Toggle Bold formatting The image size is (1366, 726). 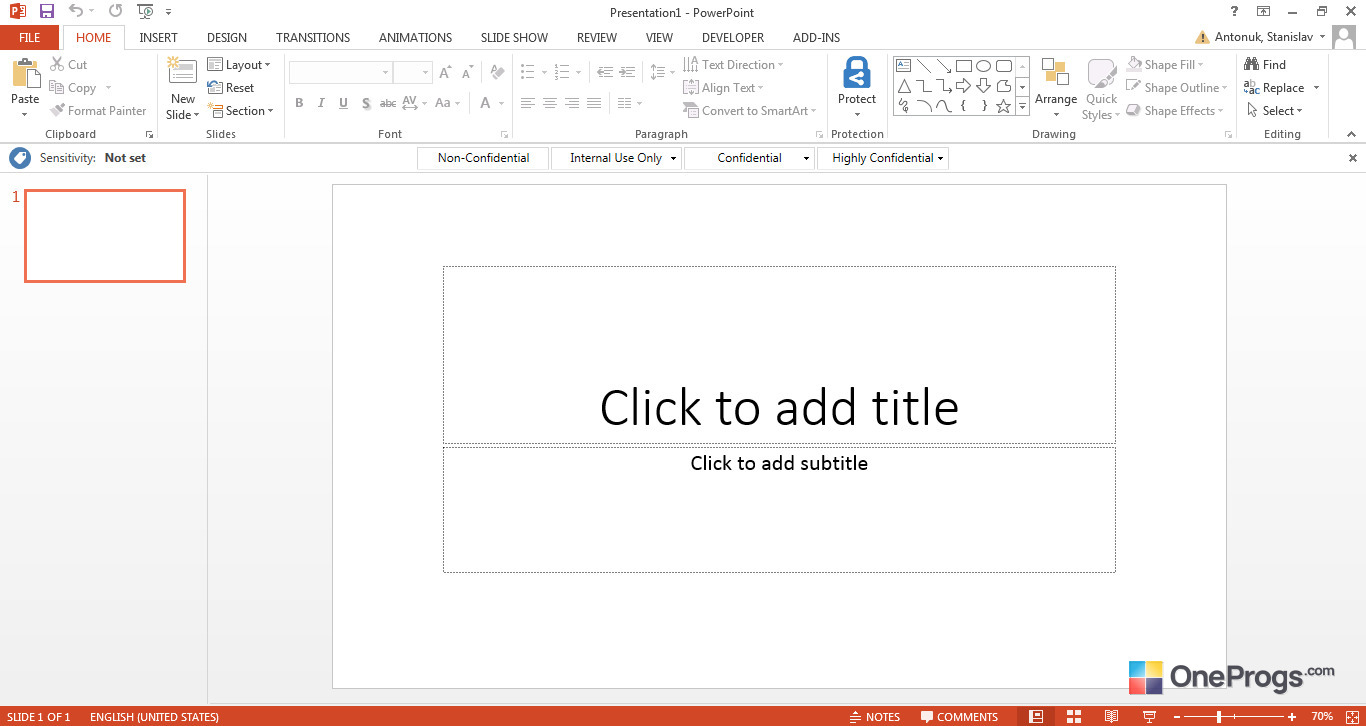[299, 103]
